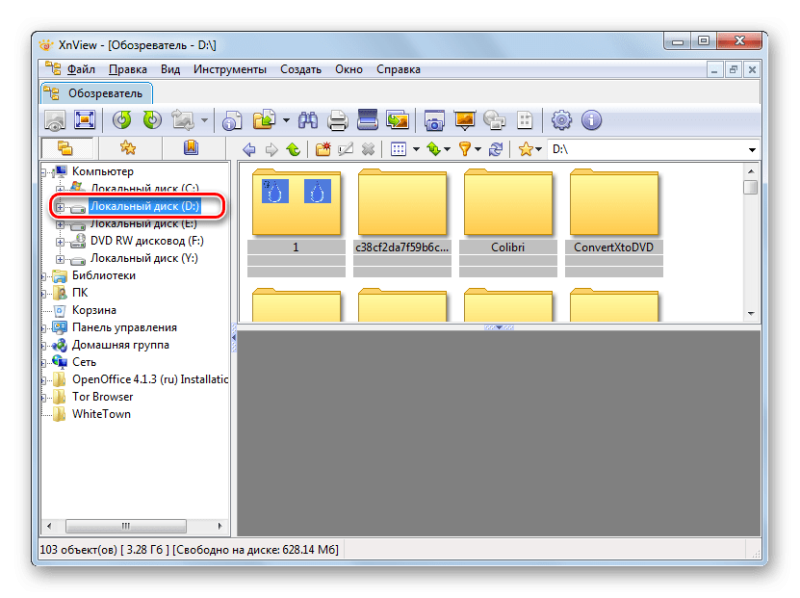Open the Правка menu
This screenshot has width=800, height=598.
[x=128, y=69]
